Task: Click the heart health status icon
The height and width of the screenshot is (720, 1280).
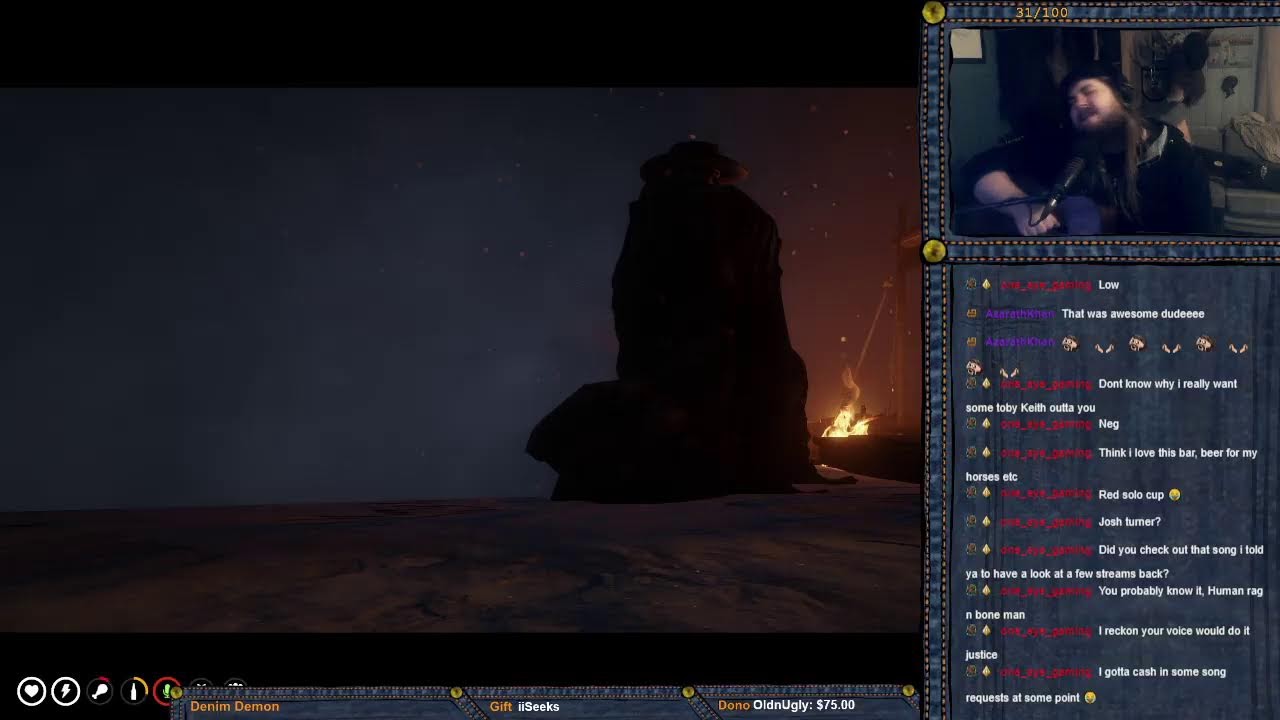Action: pos(31,691)
